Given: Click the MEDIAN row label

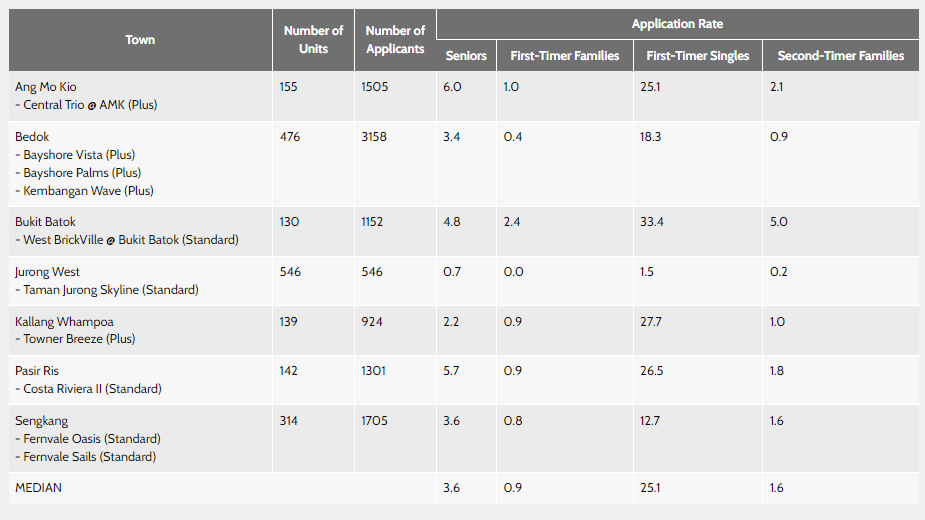Looking at the screenshot, I should pos(39,488).
